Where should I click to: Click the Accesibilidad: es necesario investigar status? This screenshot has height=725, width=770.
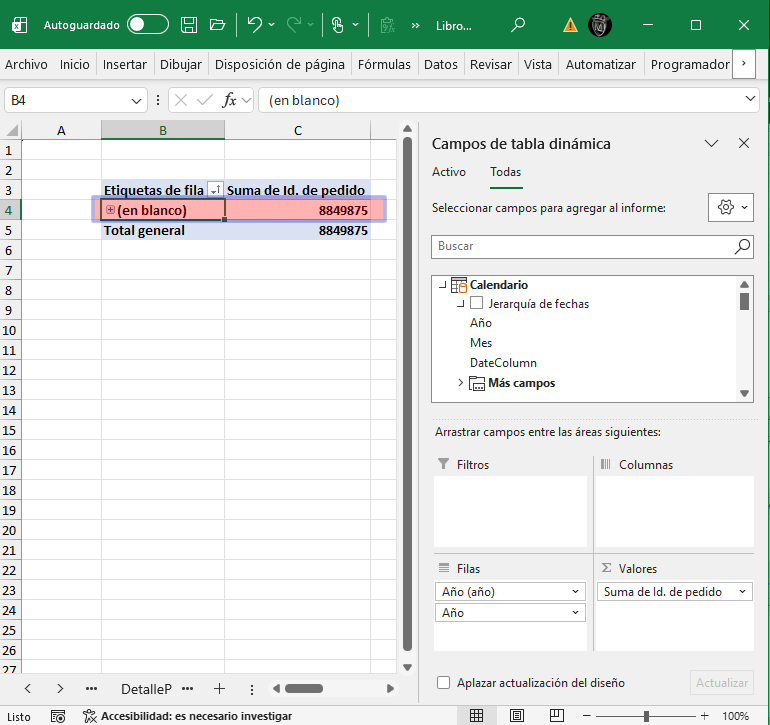click(x=187, y=716)
